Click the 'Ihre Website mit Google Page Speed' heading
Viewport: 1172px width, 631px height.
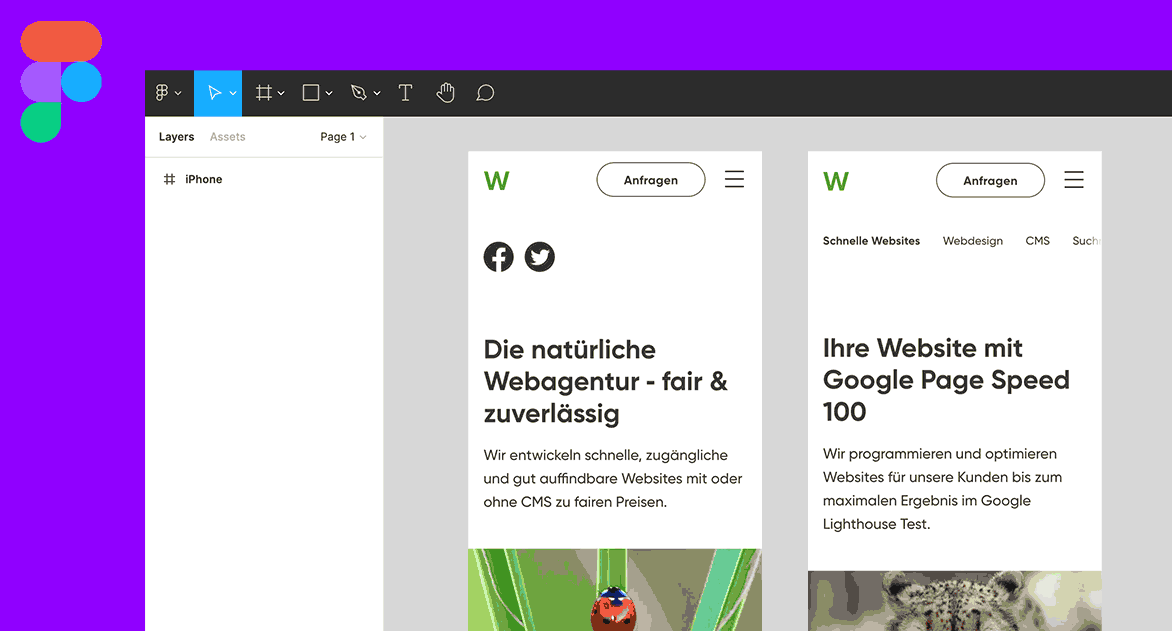pos(946,380)
